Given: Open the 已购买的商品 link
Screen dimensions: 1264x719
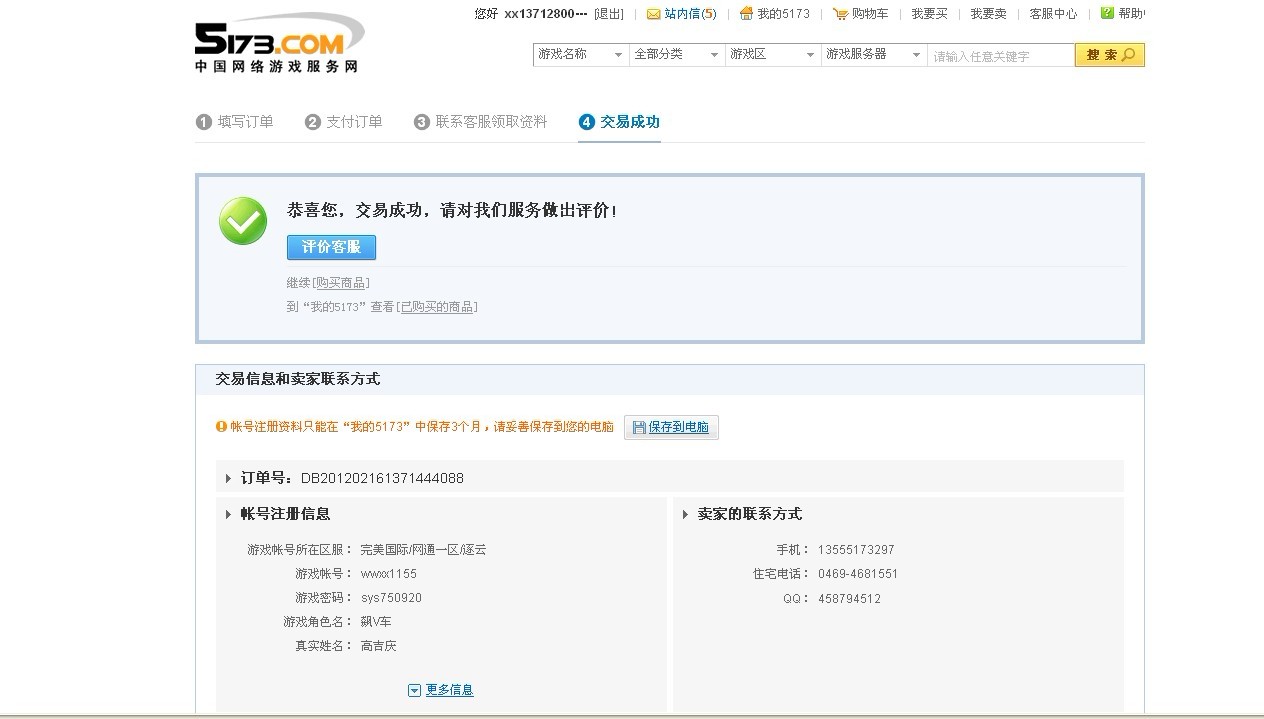Looking at the screenshot, I should tap(438, 306).
